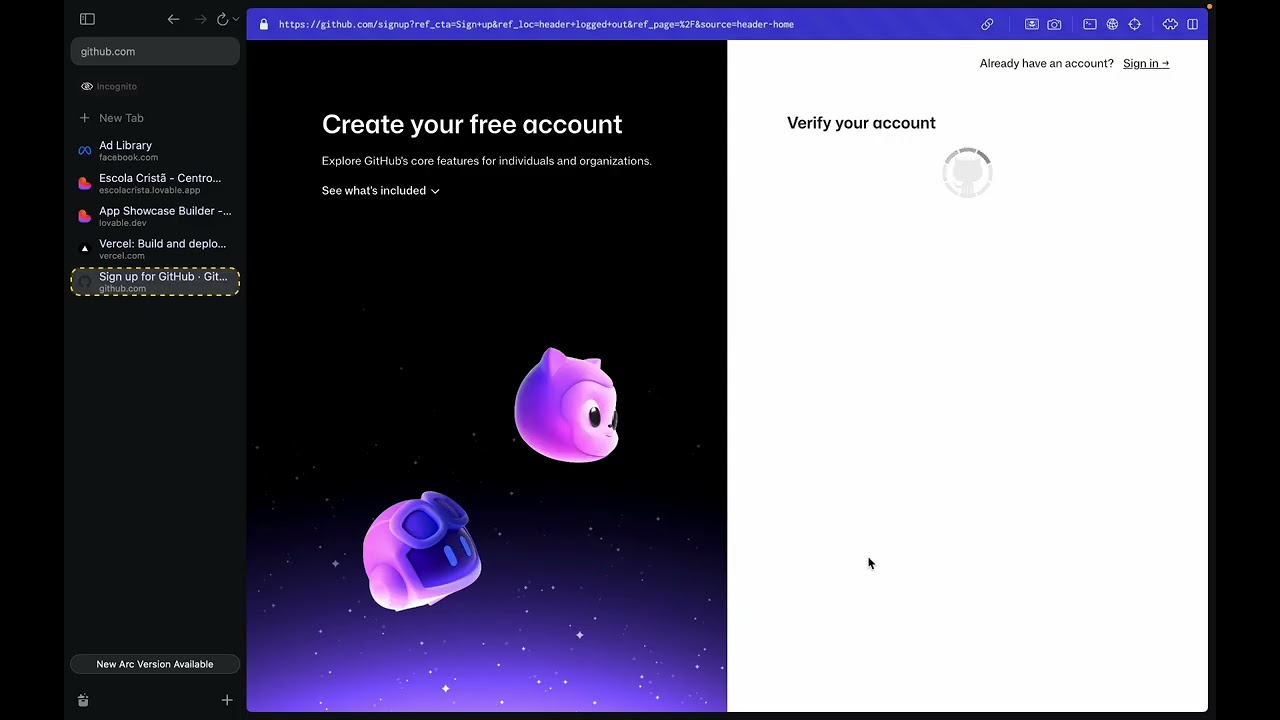Click the GitHub signup URL text
1280x720 pixels.
536,24
